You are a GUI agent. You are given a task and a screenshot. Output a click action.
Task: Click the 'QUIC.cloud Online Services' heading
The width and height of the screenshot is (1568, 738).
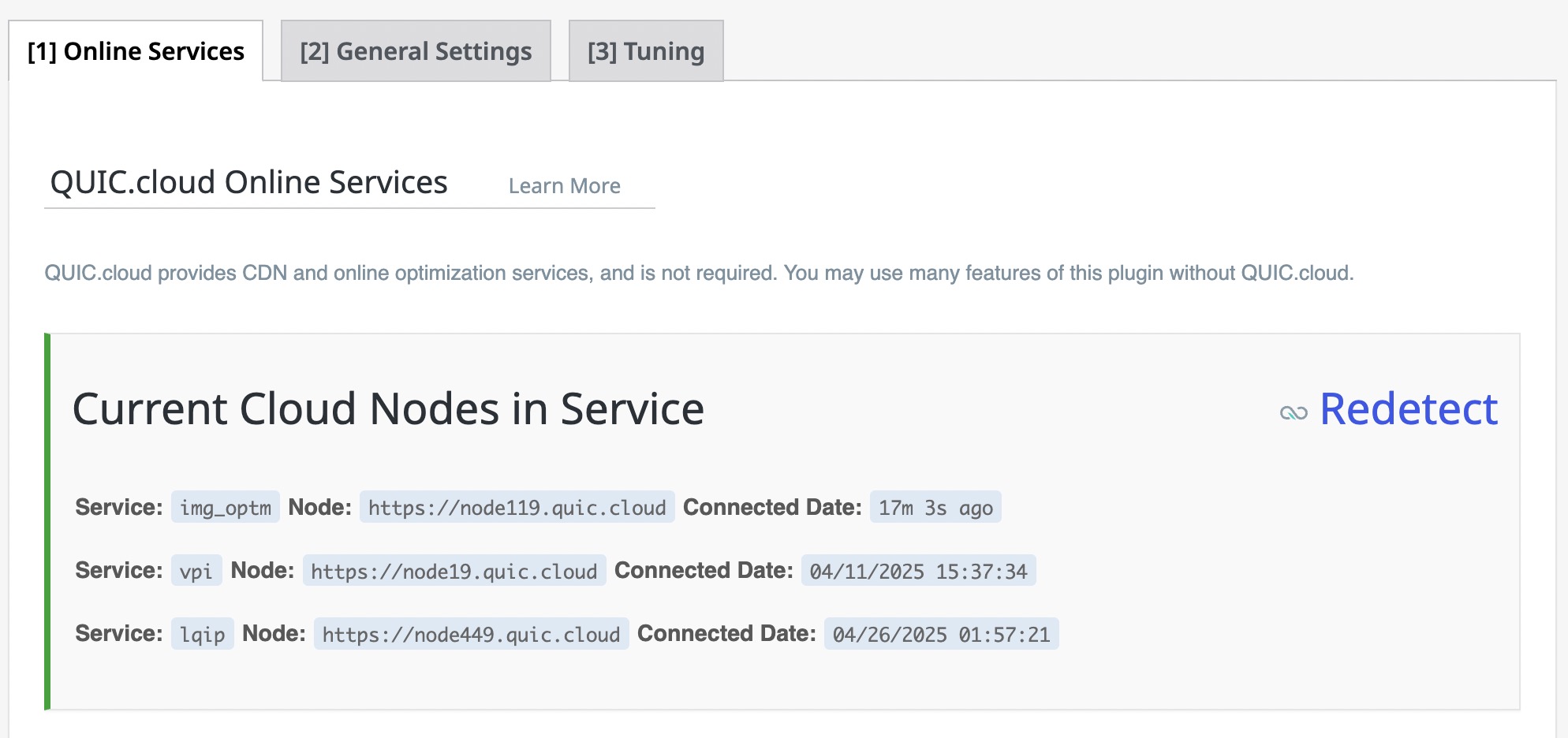click(x=248, y=182)
